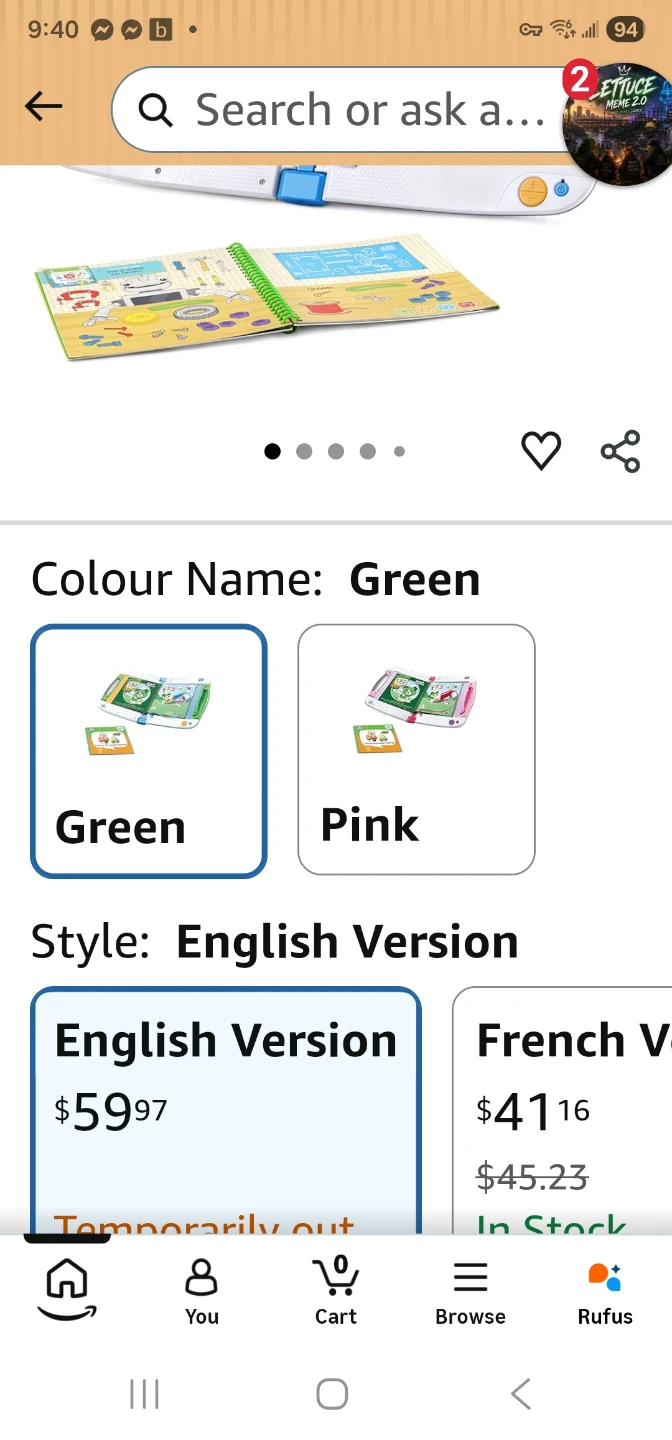Go to third image carousel dot
This screenshot has width=672, height=1440.
click(x=336, y=452)
